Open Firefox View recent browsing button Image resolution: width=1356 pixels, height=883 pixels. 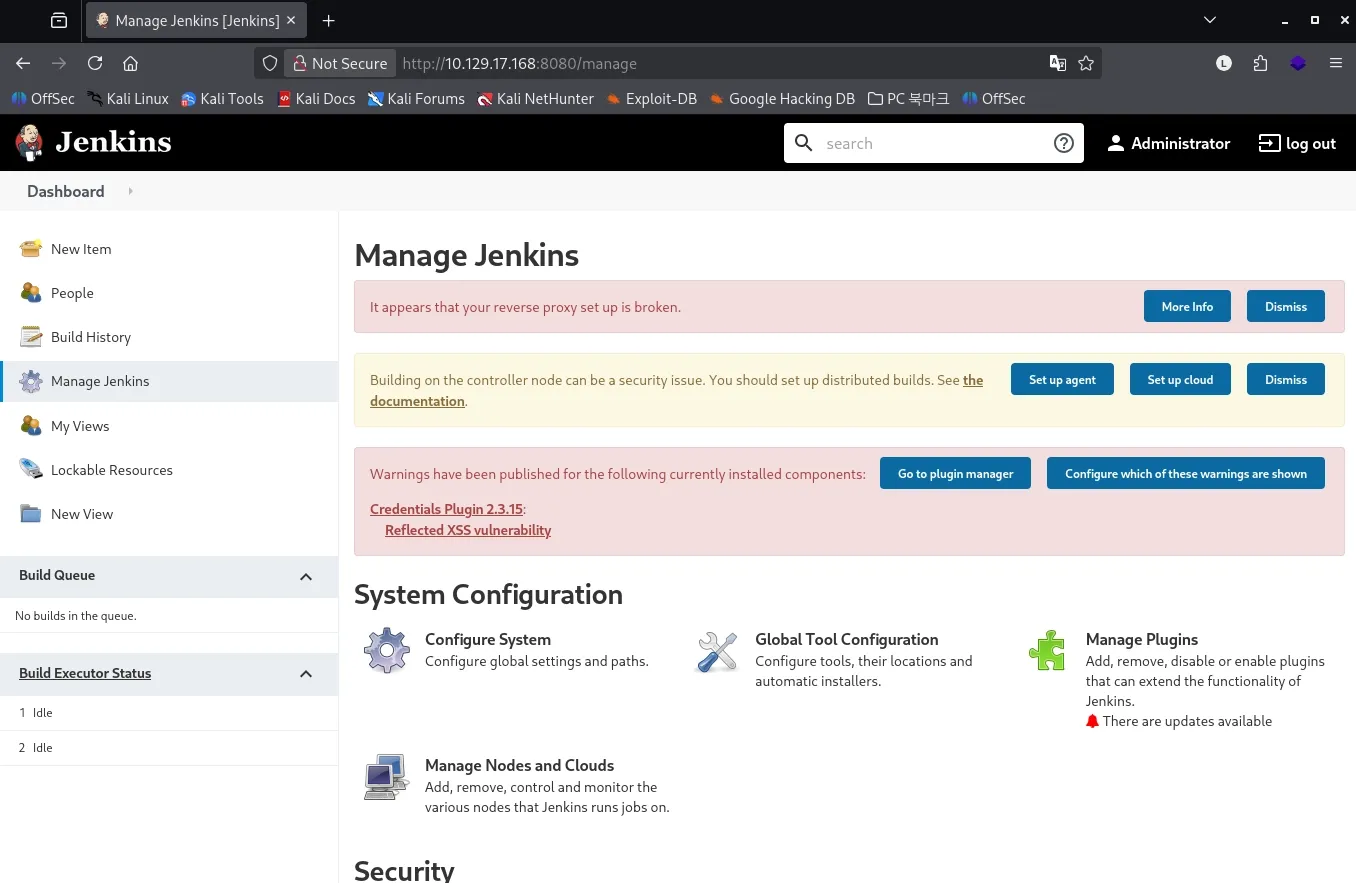tap(59, 20)
